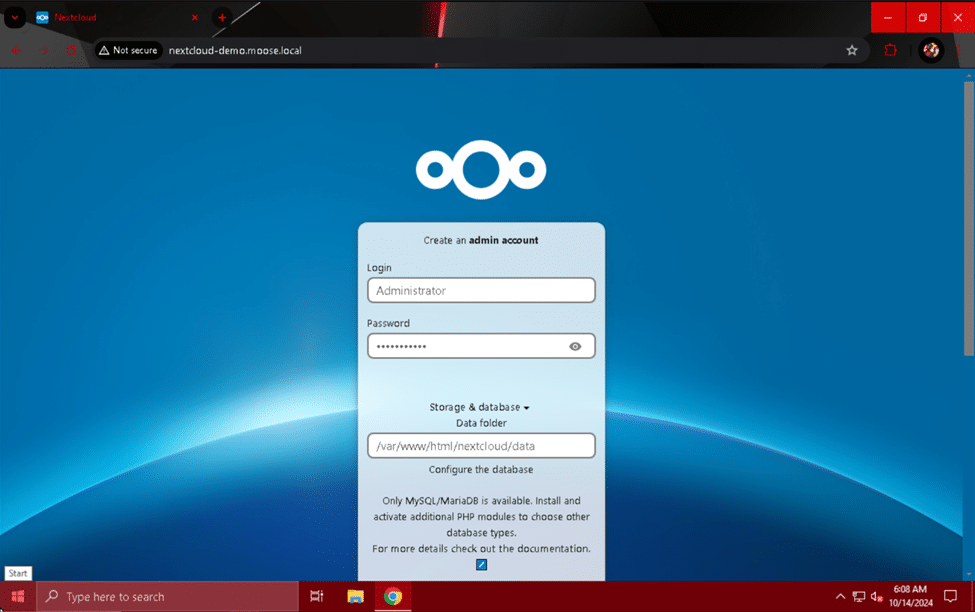
Task: View the Not secure site information
Action: 128,50
